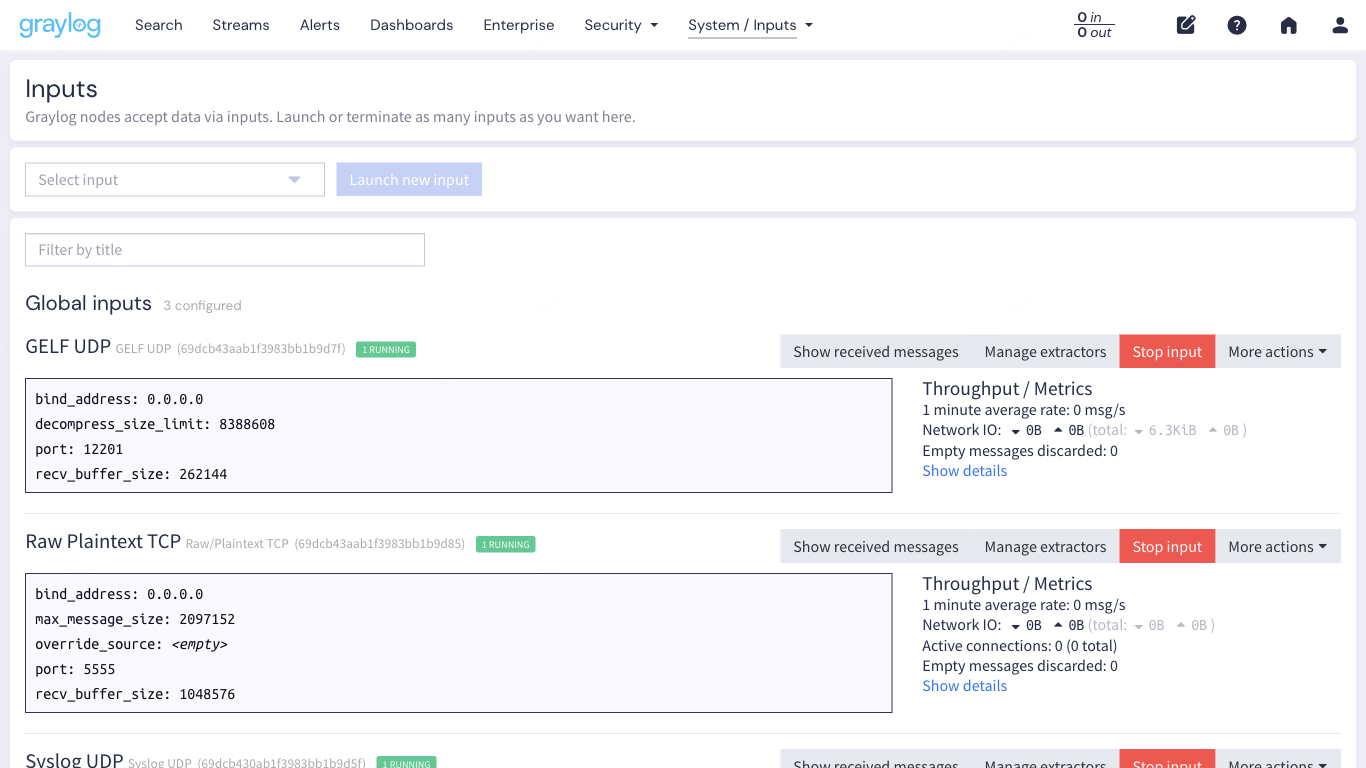Click the home icon in the header
The height and width of the screenshot is (768, 1366).
tap(1288, 25)
